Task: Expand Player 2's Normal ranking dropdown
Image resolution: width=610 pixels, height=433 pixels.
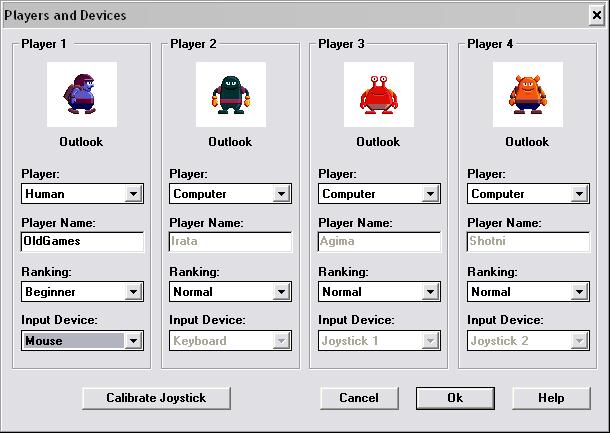Action: click(x=230, y=292)
